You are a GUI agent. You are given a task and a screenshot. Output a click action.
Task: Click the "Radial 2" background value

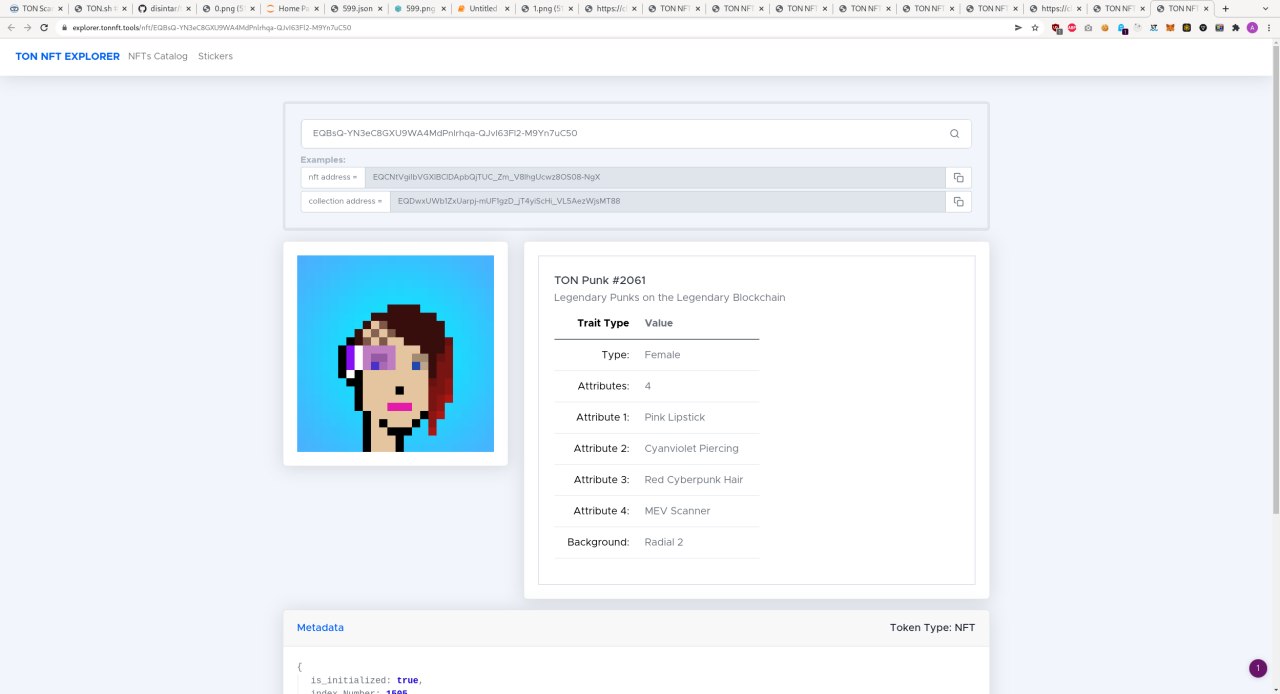[x=664, y=542]
